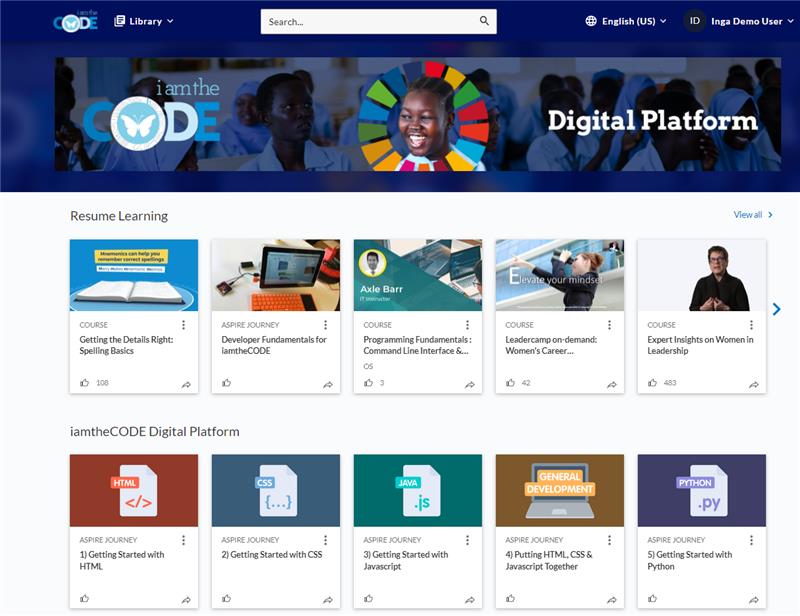This screenshot has height=616, width=800.
Task: Like 3) Getting Started with Javascript
Action: click(368, 598)
